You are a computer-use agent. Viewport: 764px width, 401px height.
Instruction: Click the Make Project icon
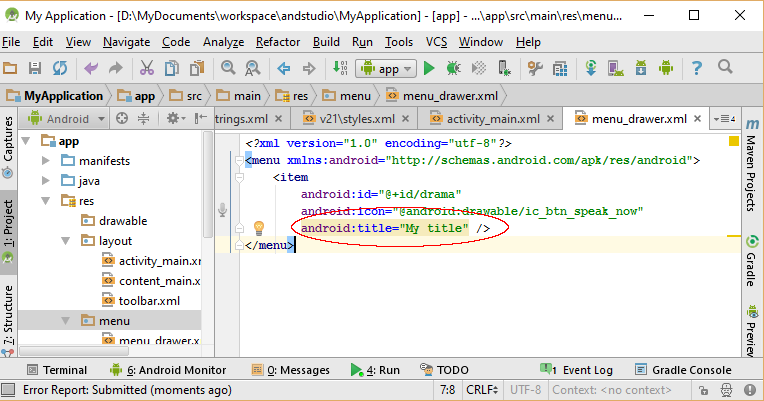[340, 68]
